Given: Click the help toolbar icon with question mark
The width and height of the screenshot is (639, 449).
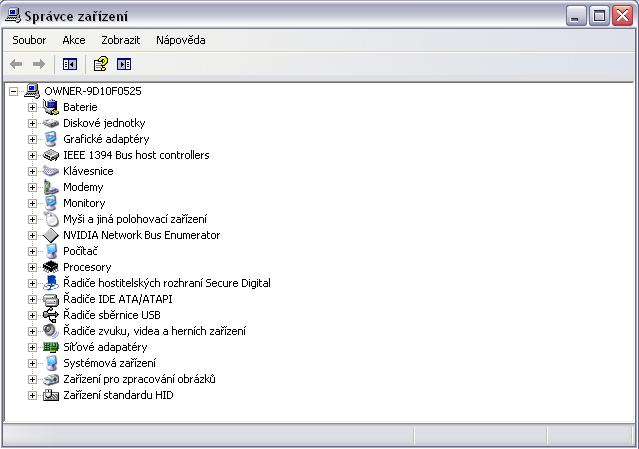Looking at the screenshot, I should pos(100,64).
